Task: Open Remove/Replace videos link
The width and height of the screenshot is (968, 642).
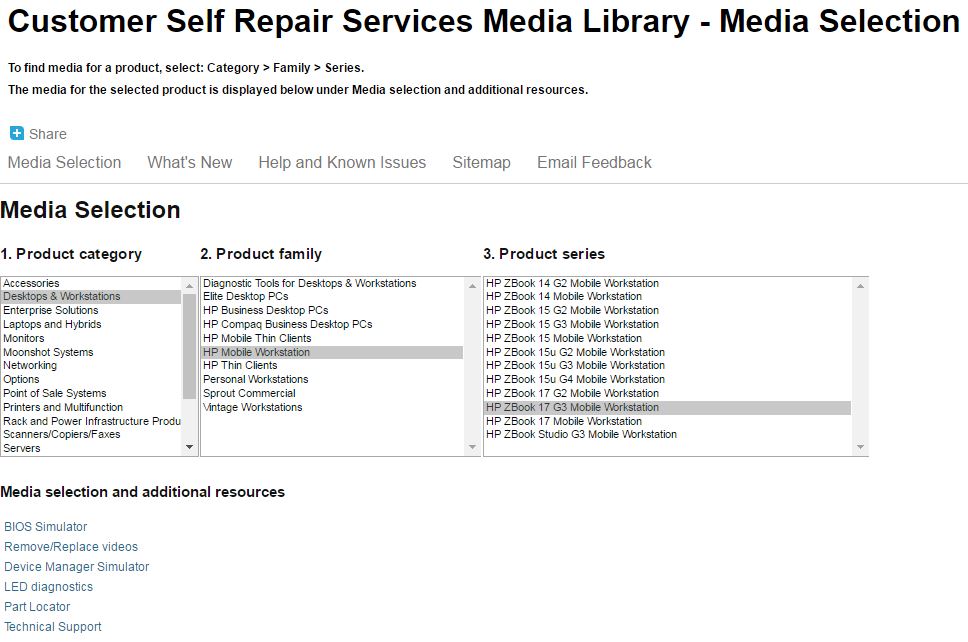Action: [71, 547]
